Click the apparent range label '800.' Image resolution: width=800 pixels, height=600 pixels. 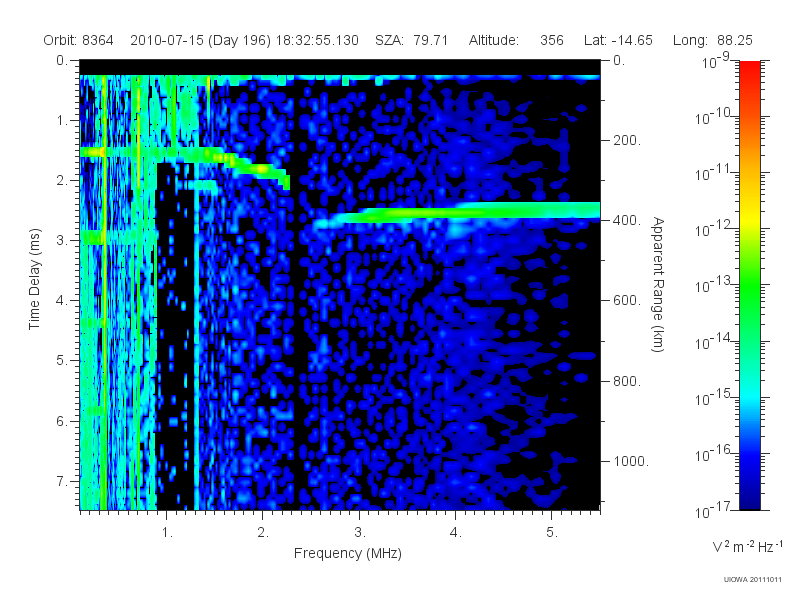coord(627,381)
